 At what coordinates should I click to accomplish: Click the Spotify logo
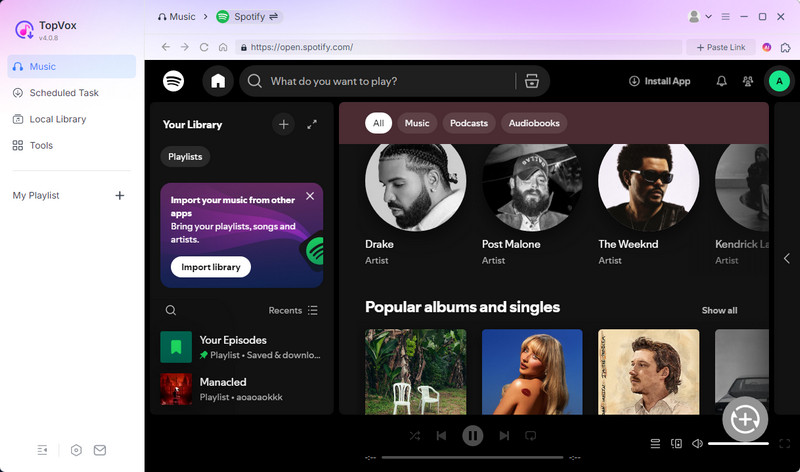tap(173, 81)
